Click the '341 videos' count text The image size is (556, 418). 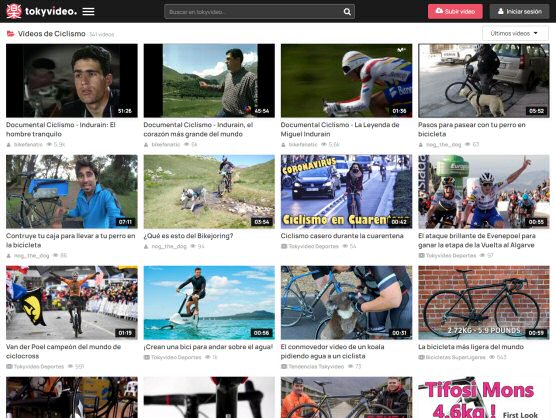(101, 34)
